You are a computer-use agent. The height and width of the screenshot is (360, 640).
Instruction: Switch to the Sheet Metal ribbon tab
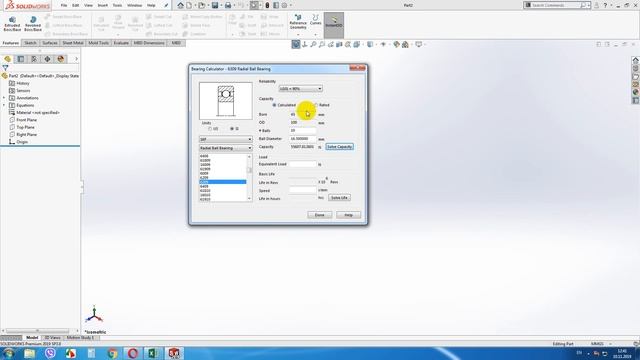click(73, 43)
